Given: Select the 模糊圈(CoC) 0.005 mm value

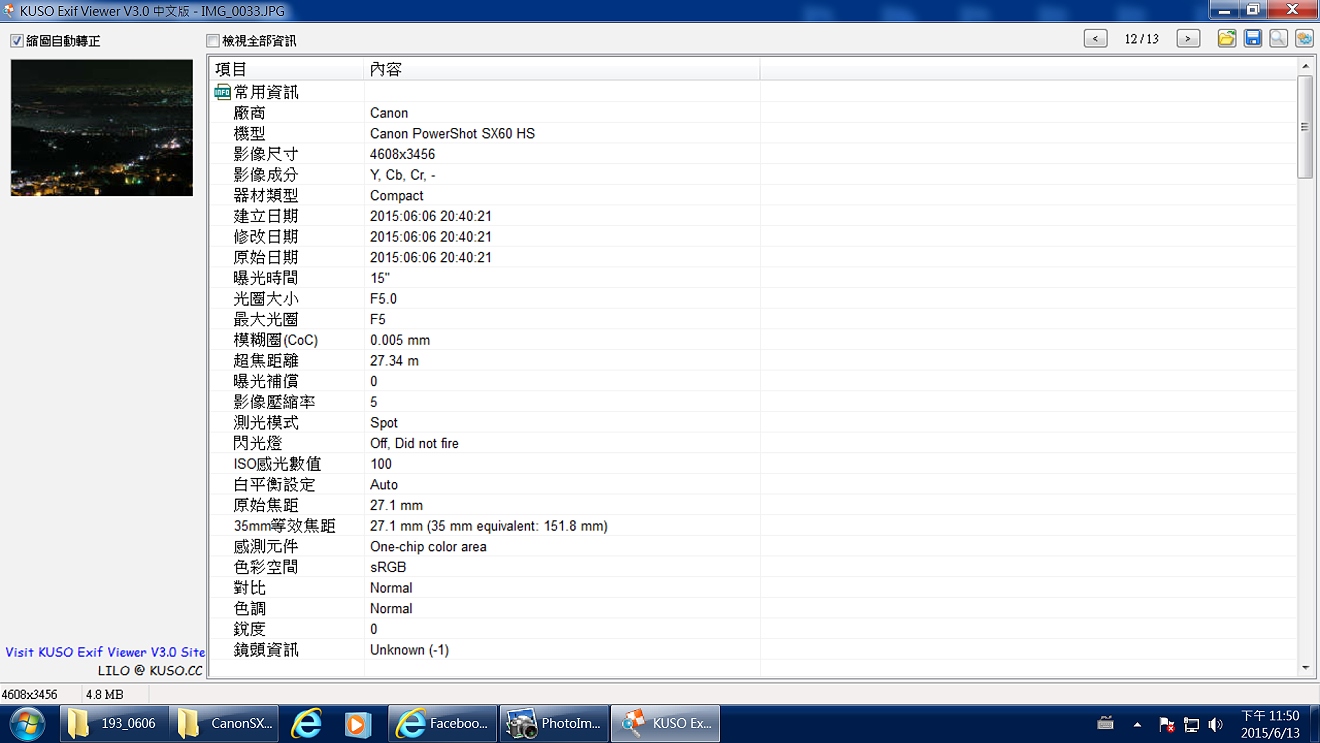Looking at the screenshot, I should pos(400,340).
